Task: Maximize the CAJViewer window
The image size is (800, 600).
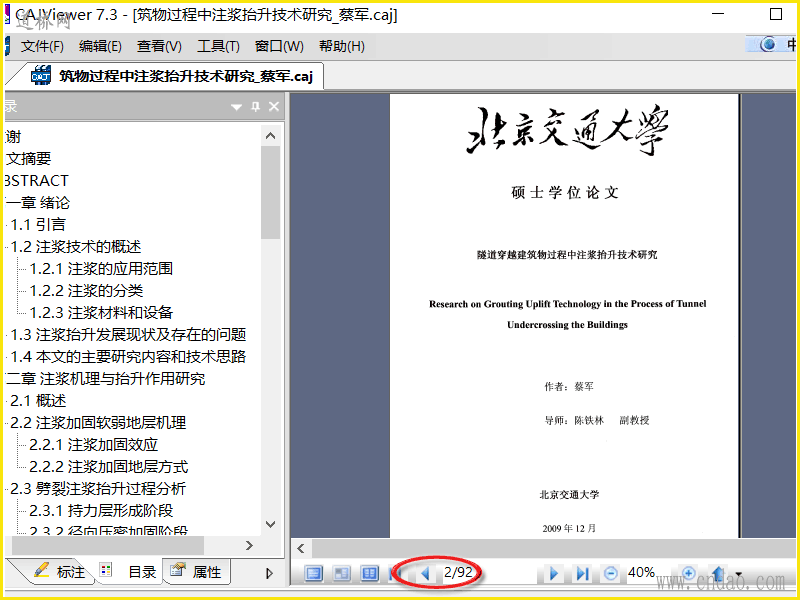Action: click(776, 14)
